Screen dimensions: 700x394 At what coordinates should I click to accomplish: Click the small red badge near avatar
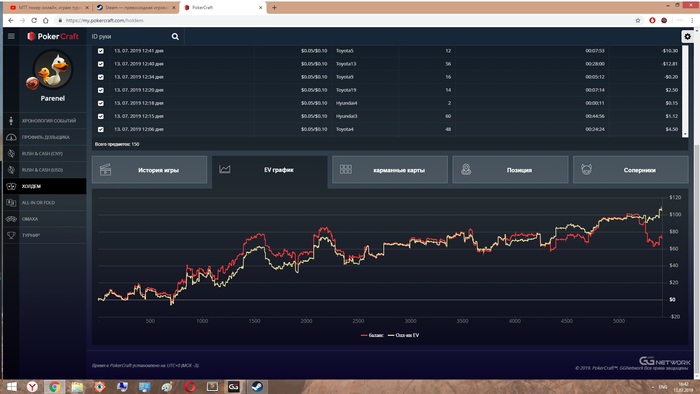32,83
